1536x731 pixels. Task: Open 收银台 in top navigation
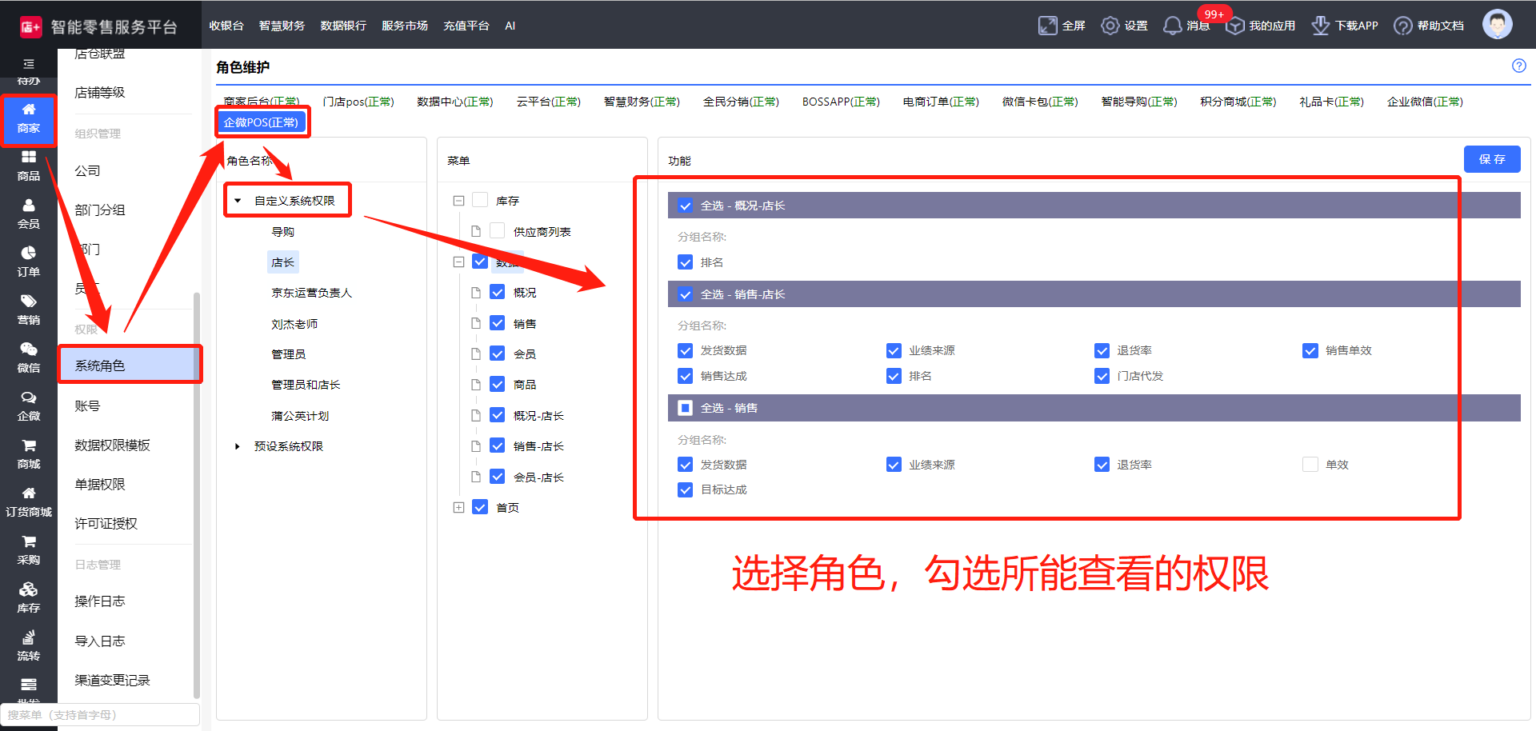pos(224,26)
